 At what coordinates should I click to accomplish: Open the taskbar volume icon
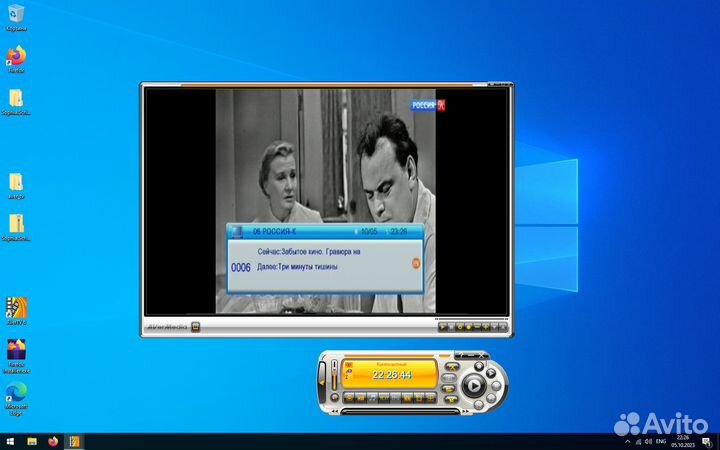[648, 442]
